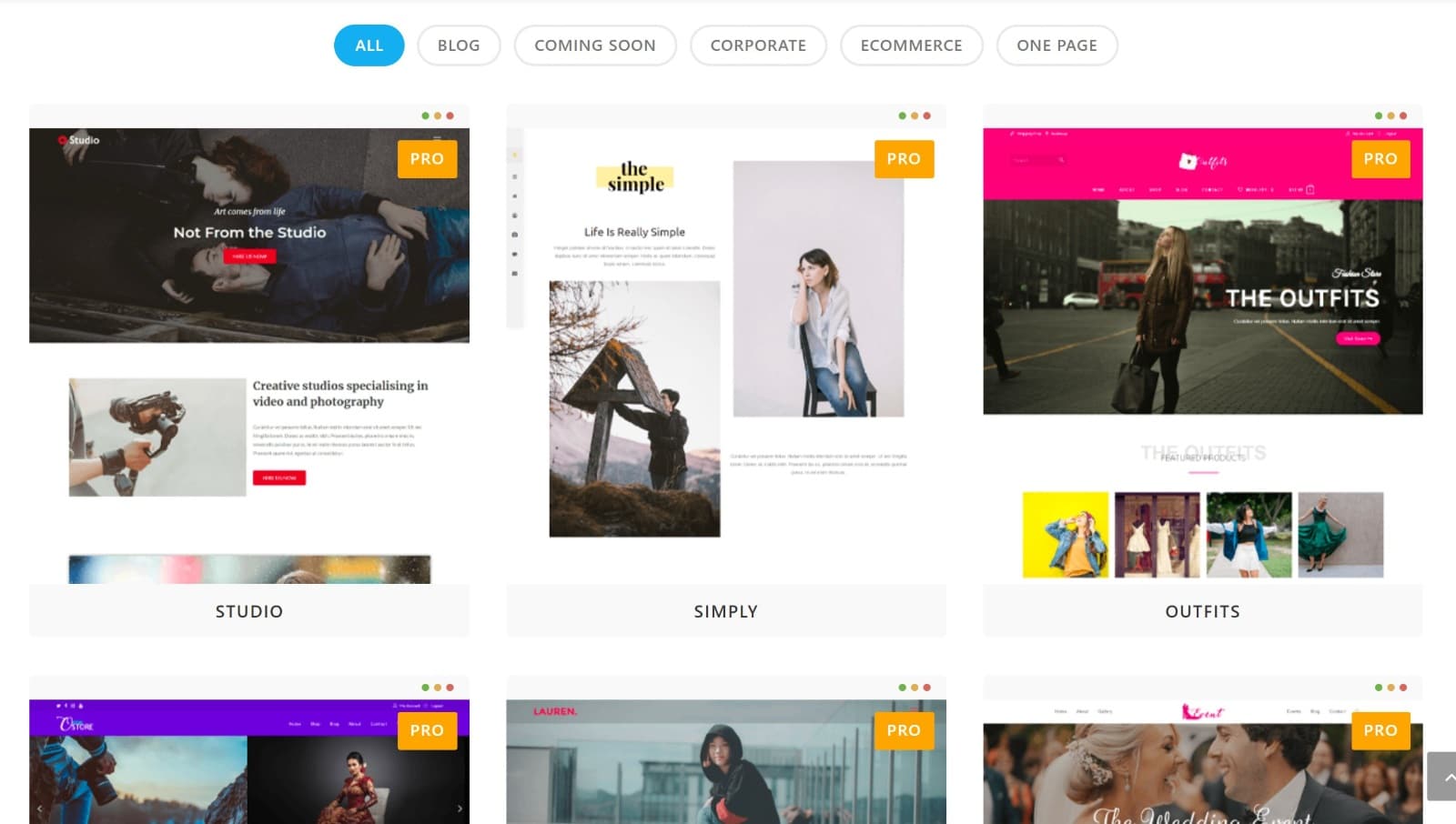Choose the ONE PAGE filter
Screen dimensions: 1456x824
click(x=1057, y=45)
